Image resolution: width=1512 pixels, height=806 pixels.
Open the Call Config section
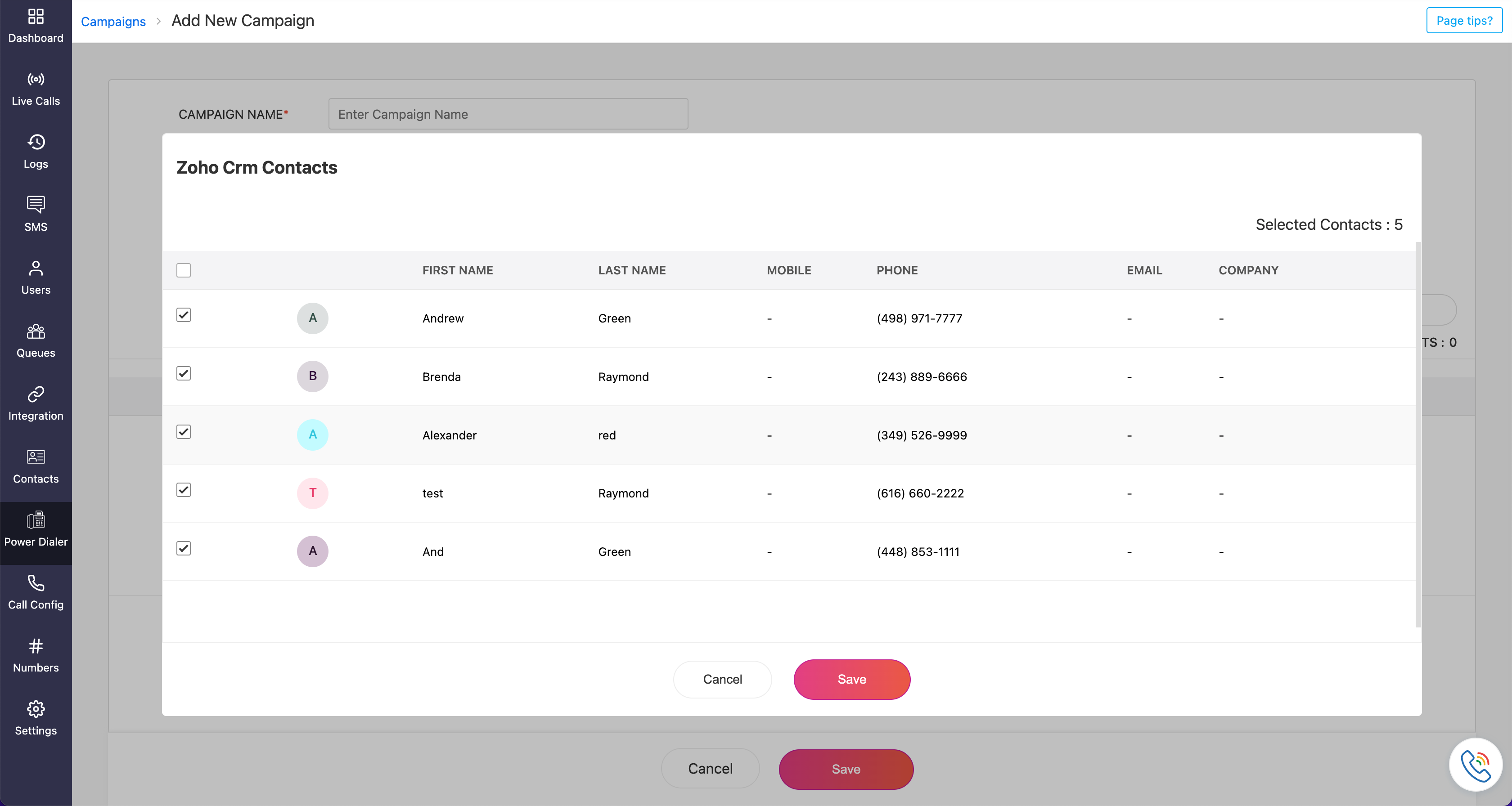click(36, 592)
